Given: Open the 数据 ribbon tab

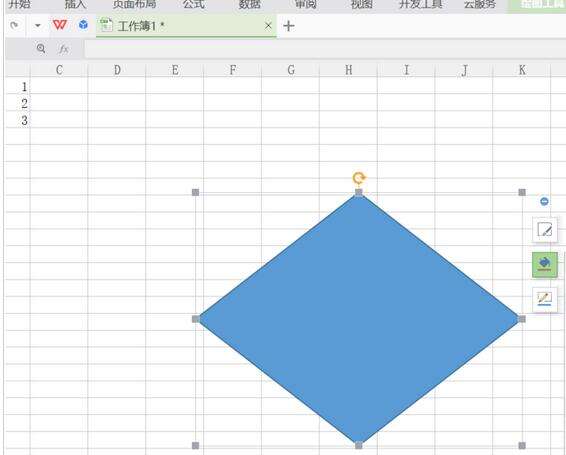Looking at the screenshot, I should click(249, 4).
